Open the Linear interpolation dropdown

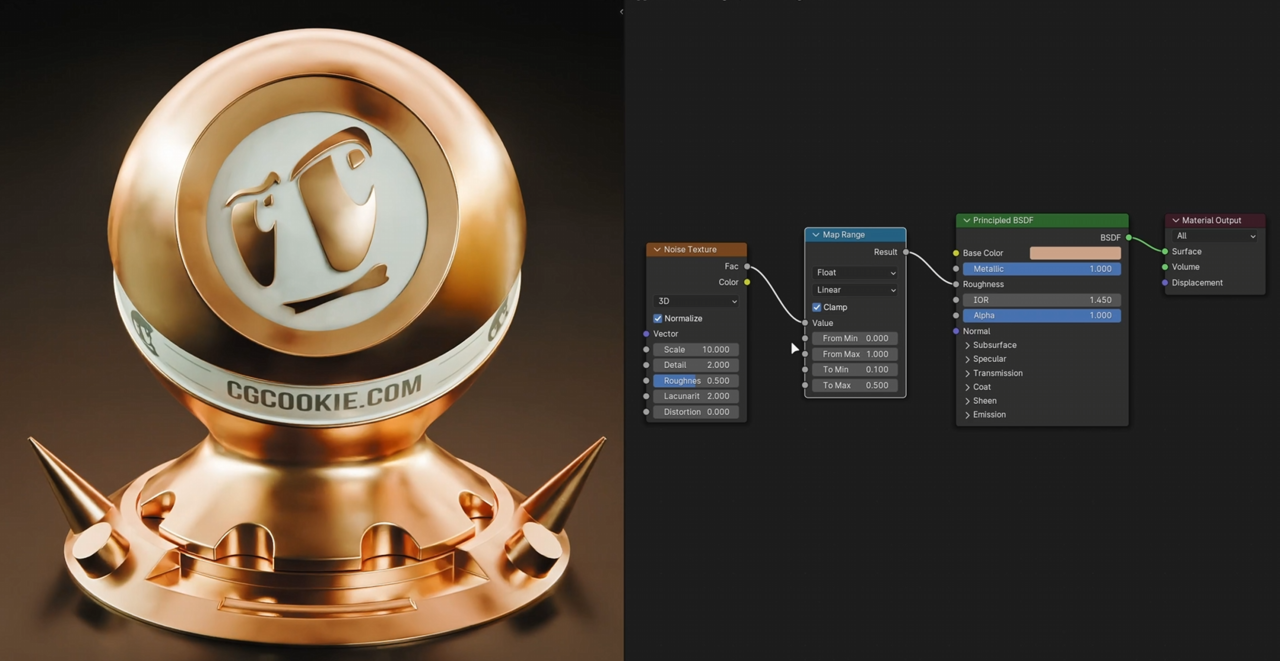856,290
